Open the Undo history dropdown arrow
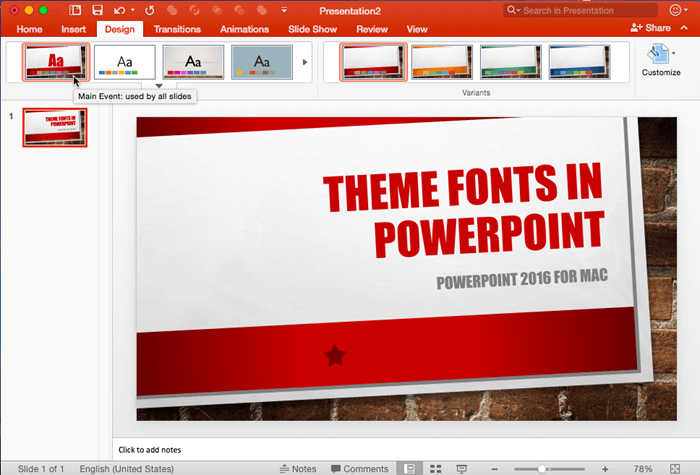The height and width of the screenshot is (475, 700). (133, 10)
